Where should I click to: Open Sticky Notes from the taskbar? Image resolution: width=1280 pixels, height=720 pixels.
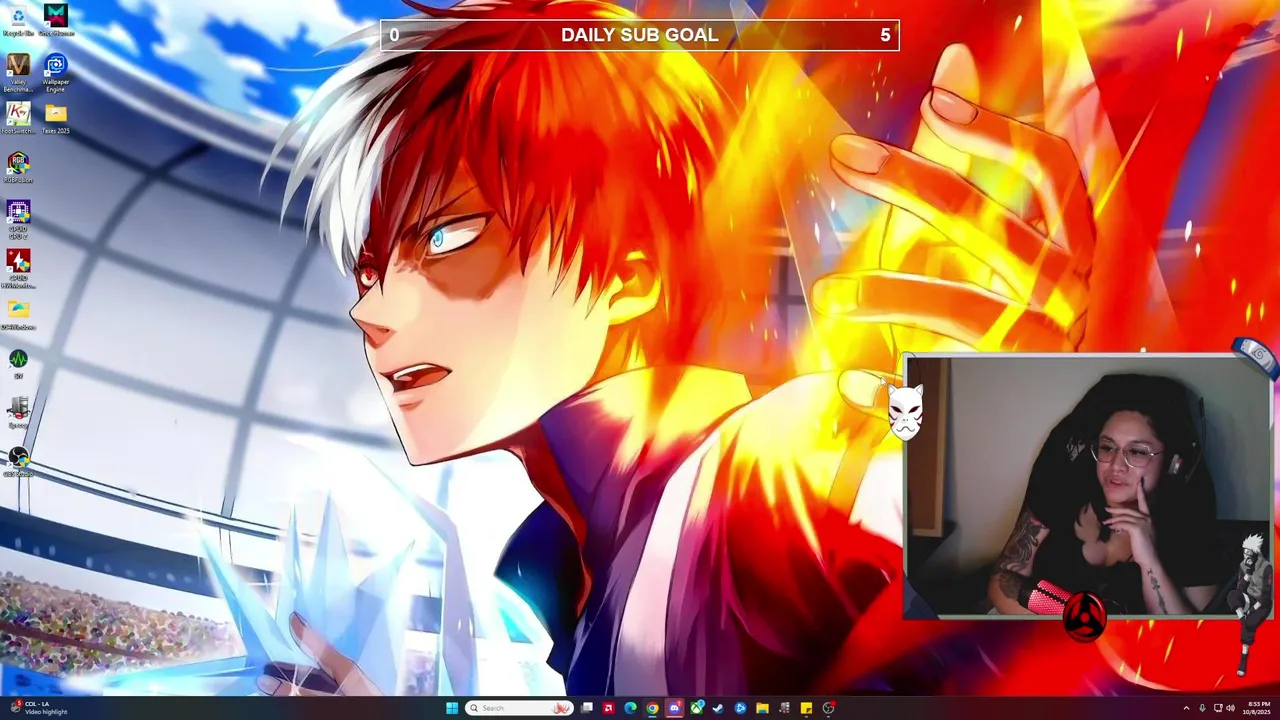pos(806,708)
